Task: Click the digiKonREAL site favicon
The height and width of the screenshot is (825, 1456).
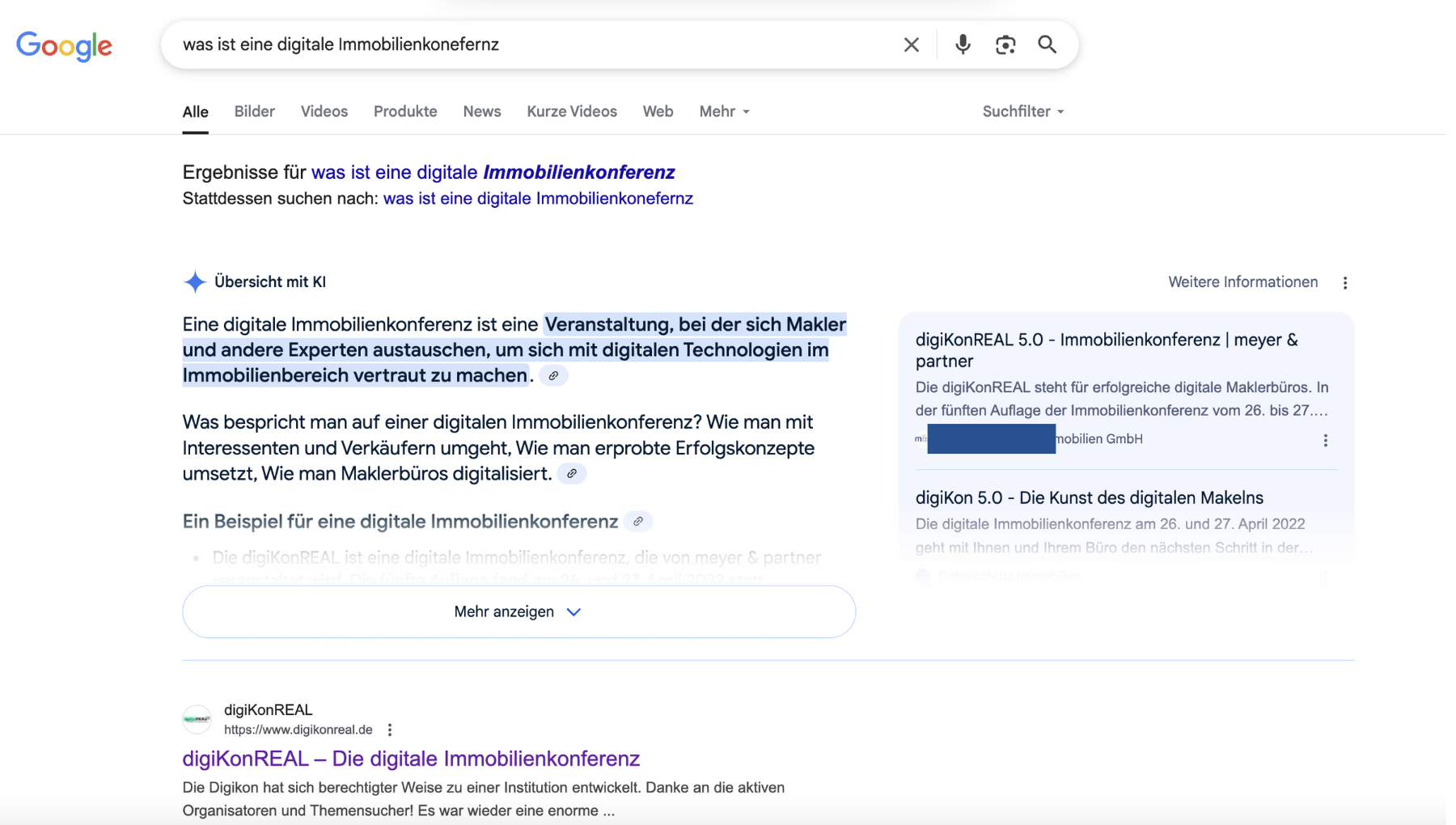Action: [x=197, y=719]
